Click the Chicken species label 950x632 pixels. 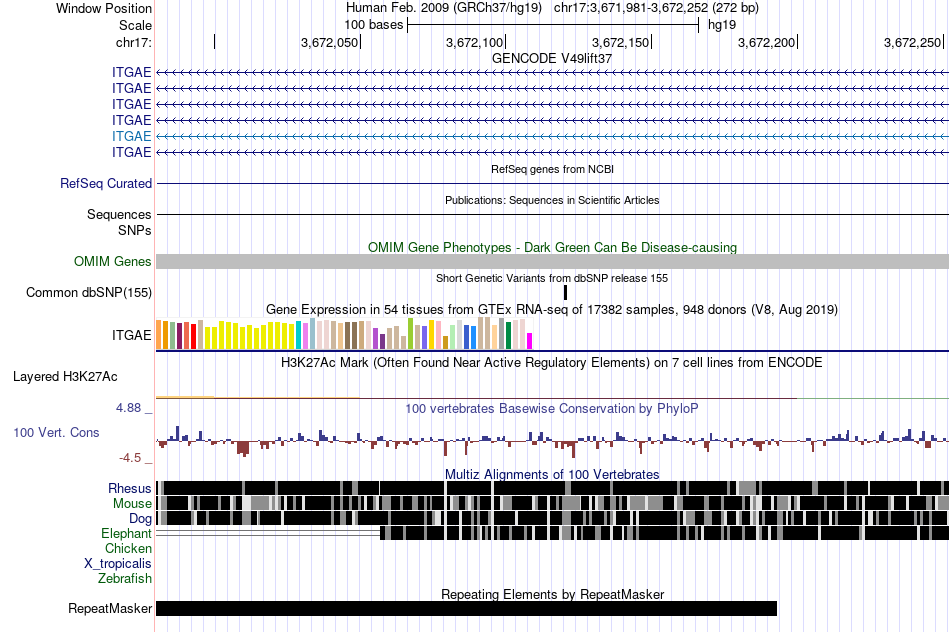pyautogui.click(x=128, y=548)
